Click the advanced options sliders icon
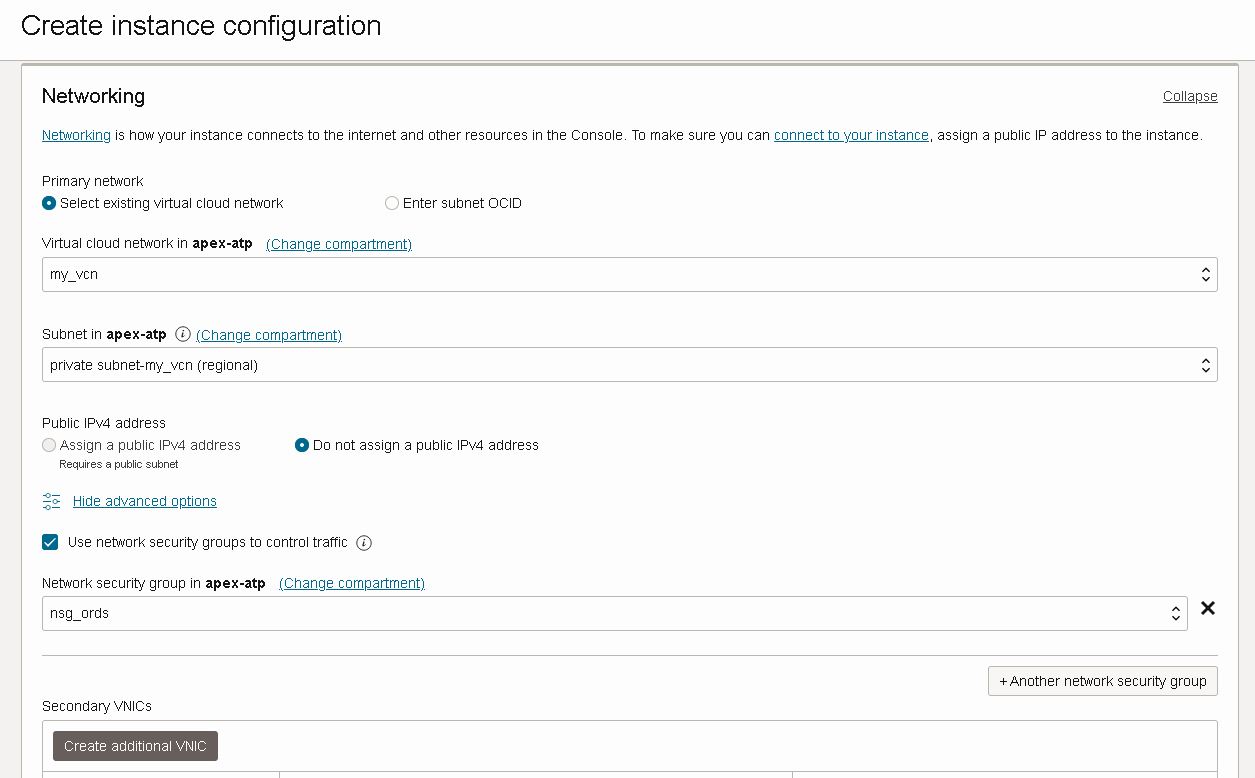Viewport: 1255px width, 778px height. pos(52,501)
